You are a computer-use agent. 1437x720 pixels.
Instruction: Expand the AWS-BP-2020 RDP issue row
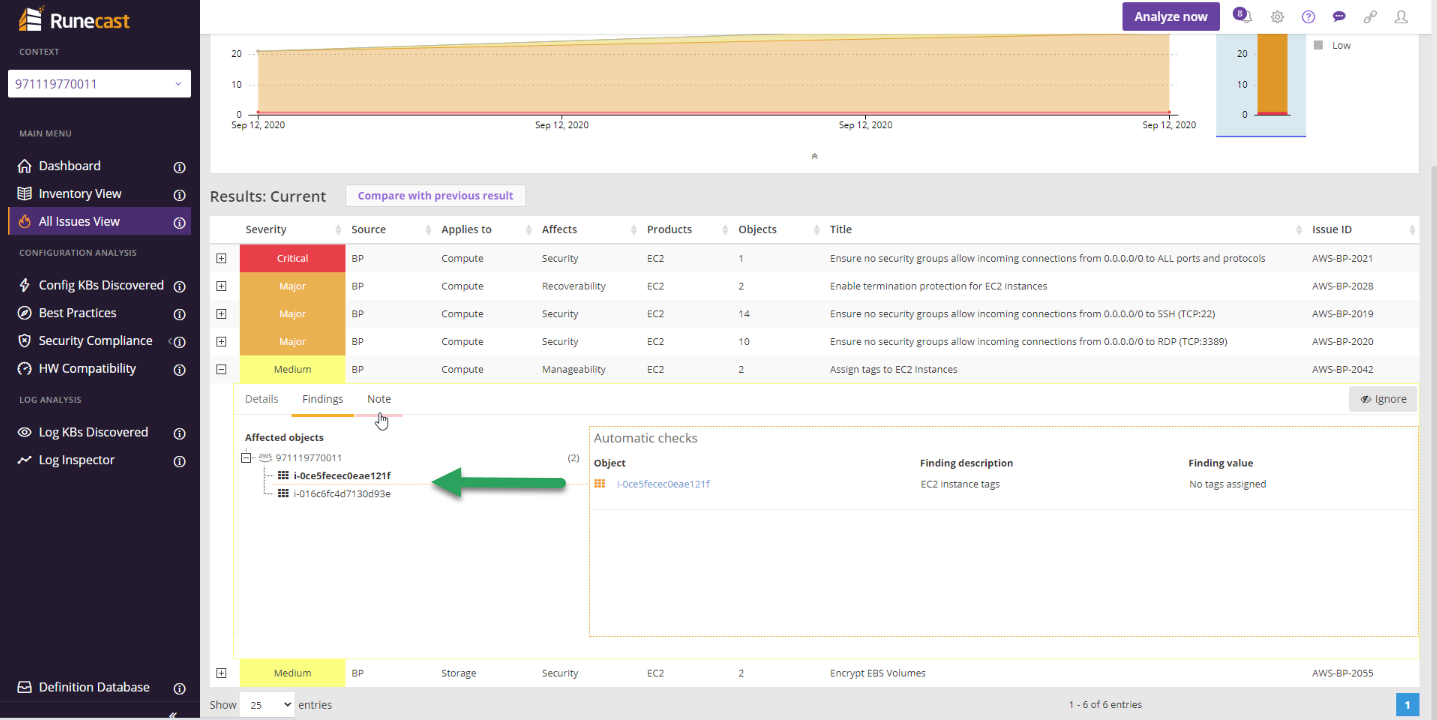(x=221, y=342)
